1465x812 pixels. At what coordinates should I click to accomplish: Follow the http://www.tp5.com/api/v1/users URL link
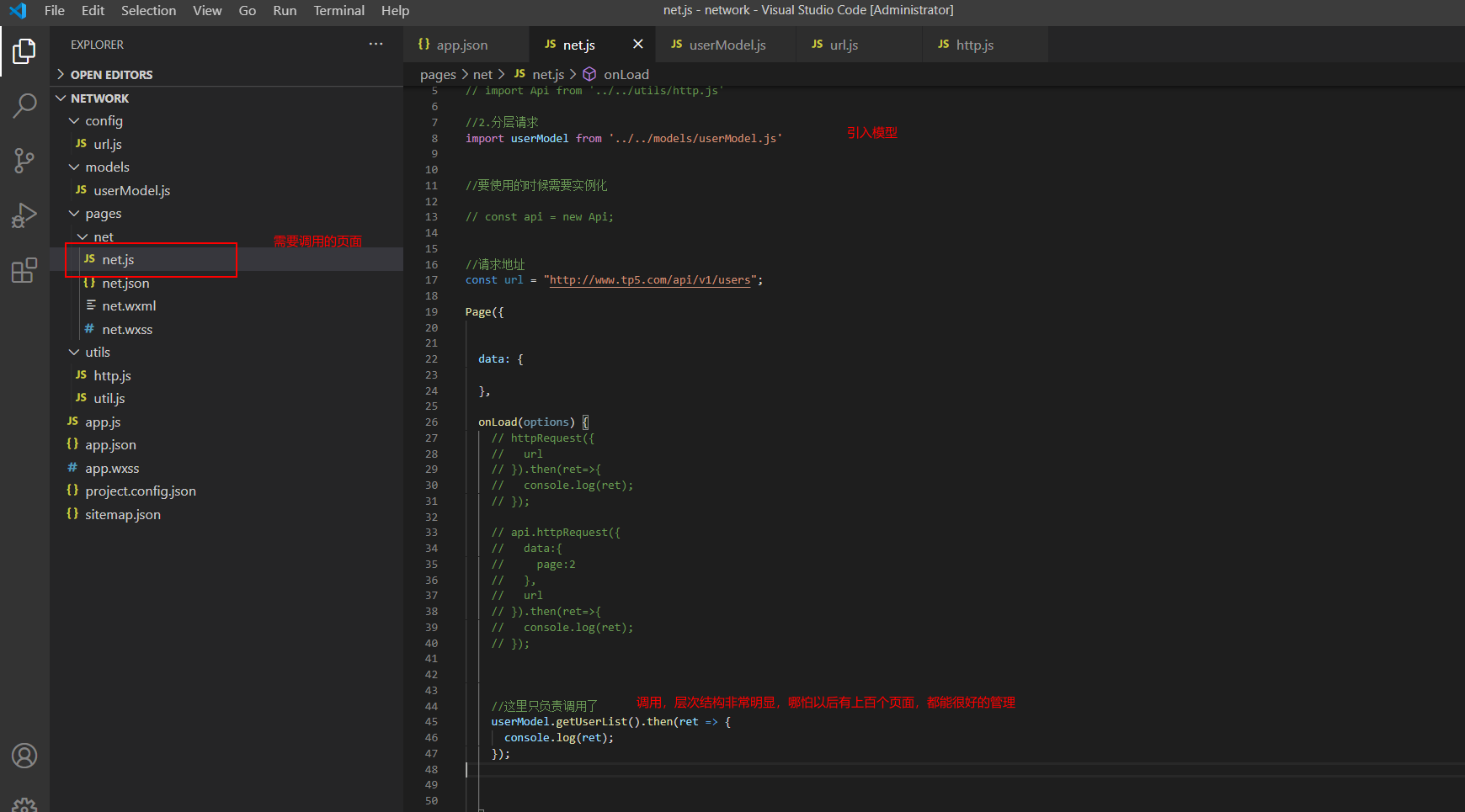(649, 280)
